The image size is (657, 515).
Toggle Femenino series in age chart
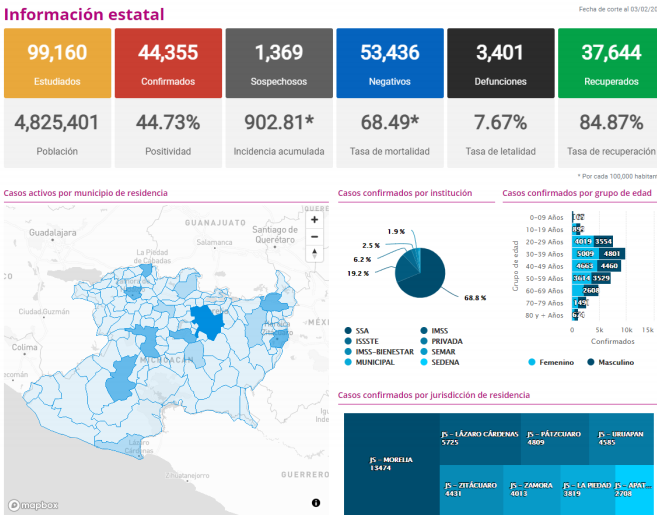(551, 362)
